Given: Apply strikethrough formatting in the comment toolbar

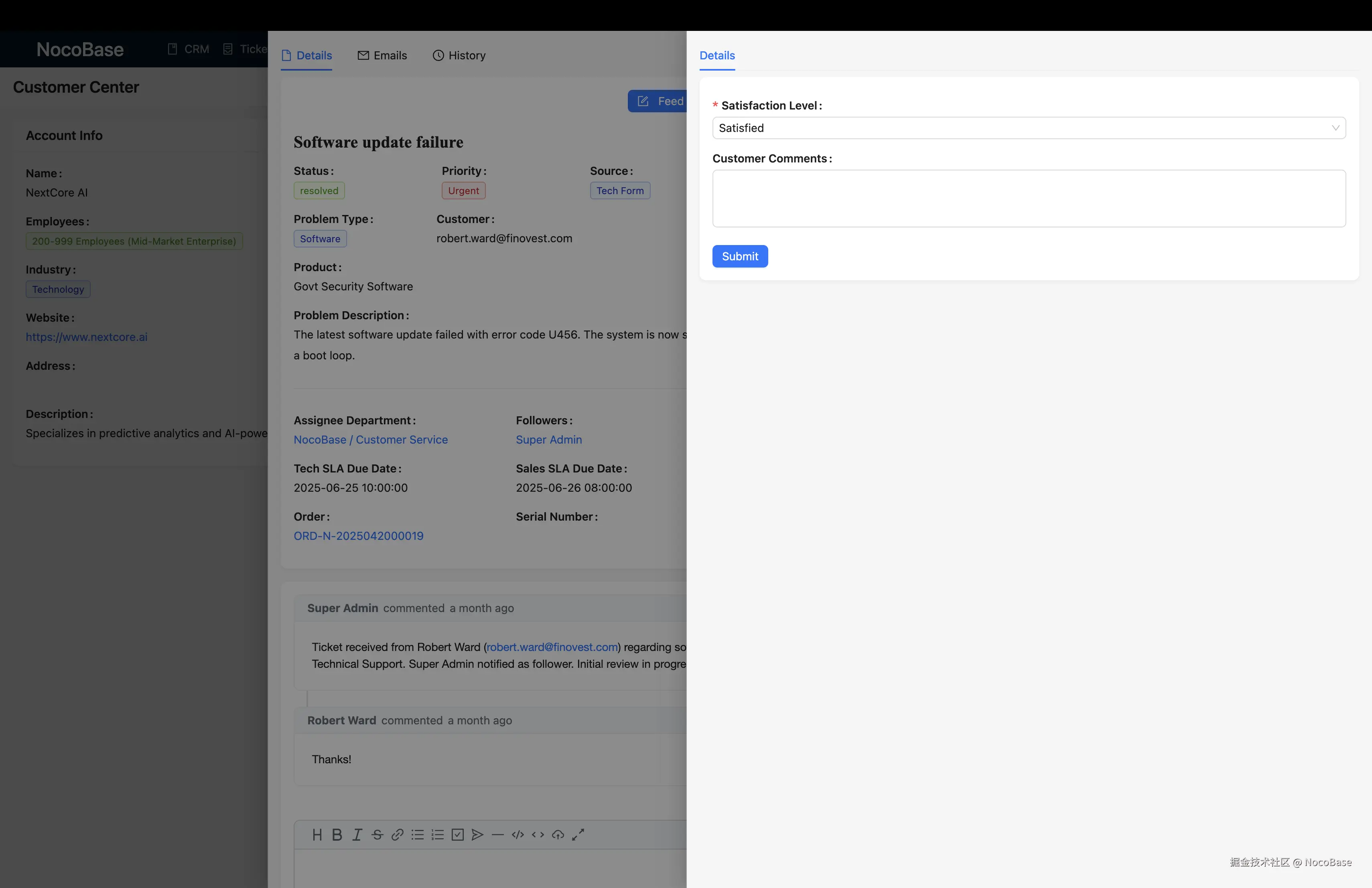Looking at the screenshot, I should click(377, 834).
